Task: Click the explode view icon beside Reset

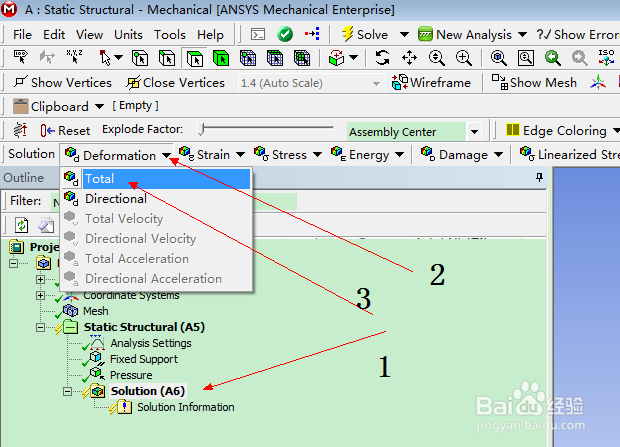Action: 20,130
